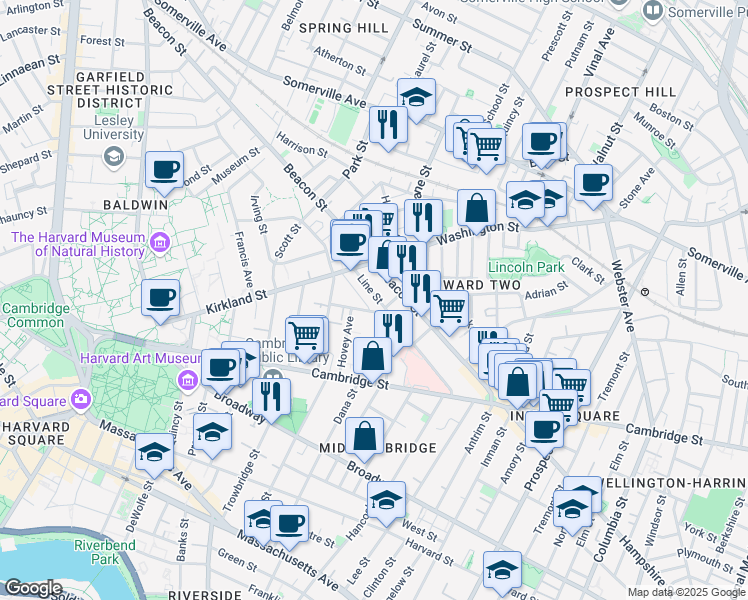
Task: Click the SPRING HILL neighborhood label
Action: coord(343,28)
